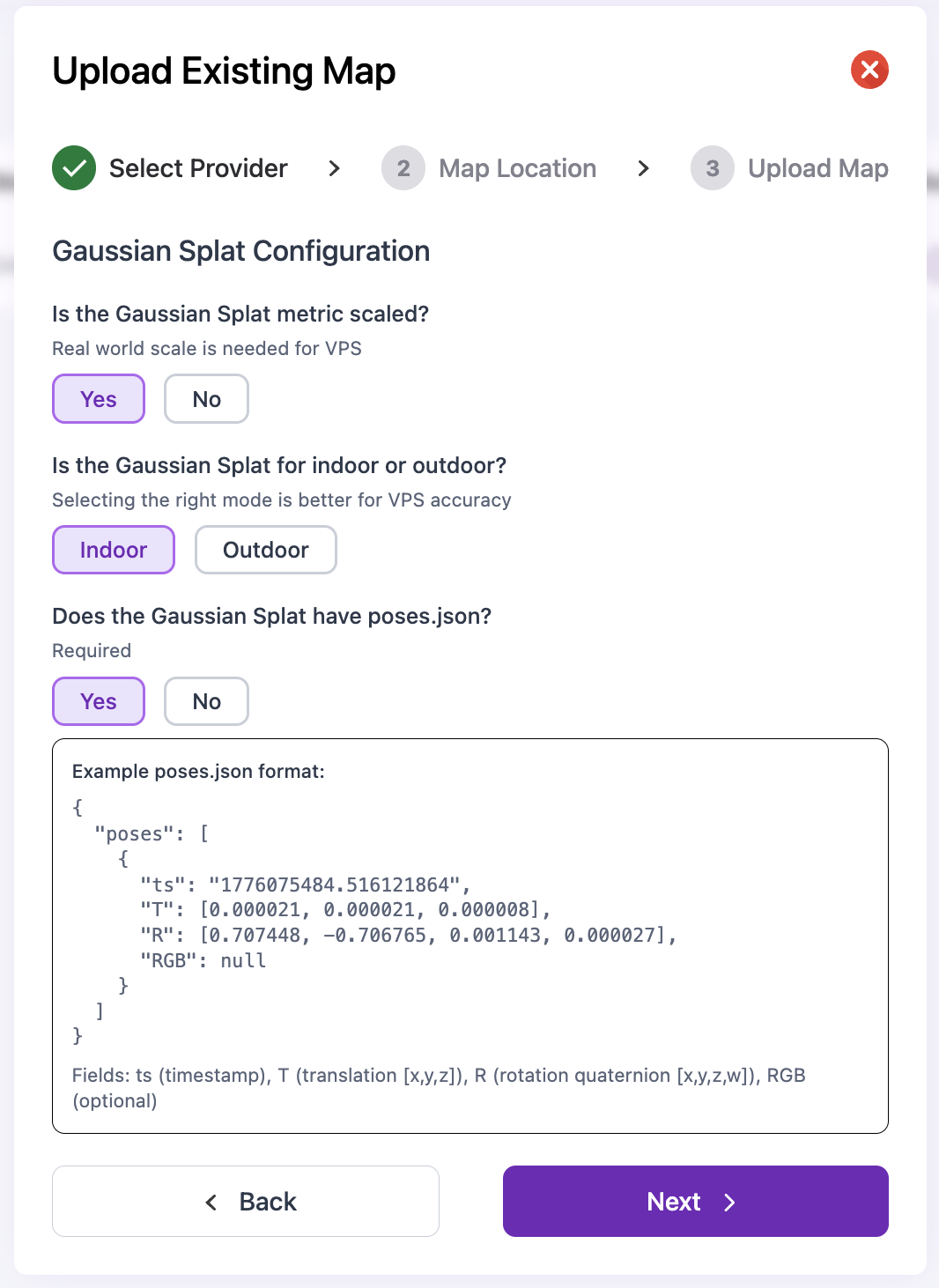939x1288 pixels.
Task: Select No for metric scaled question
Action: tap(206, 399)
